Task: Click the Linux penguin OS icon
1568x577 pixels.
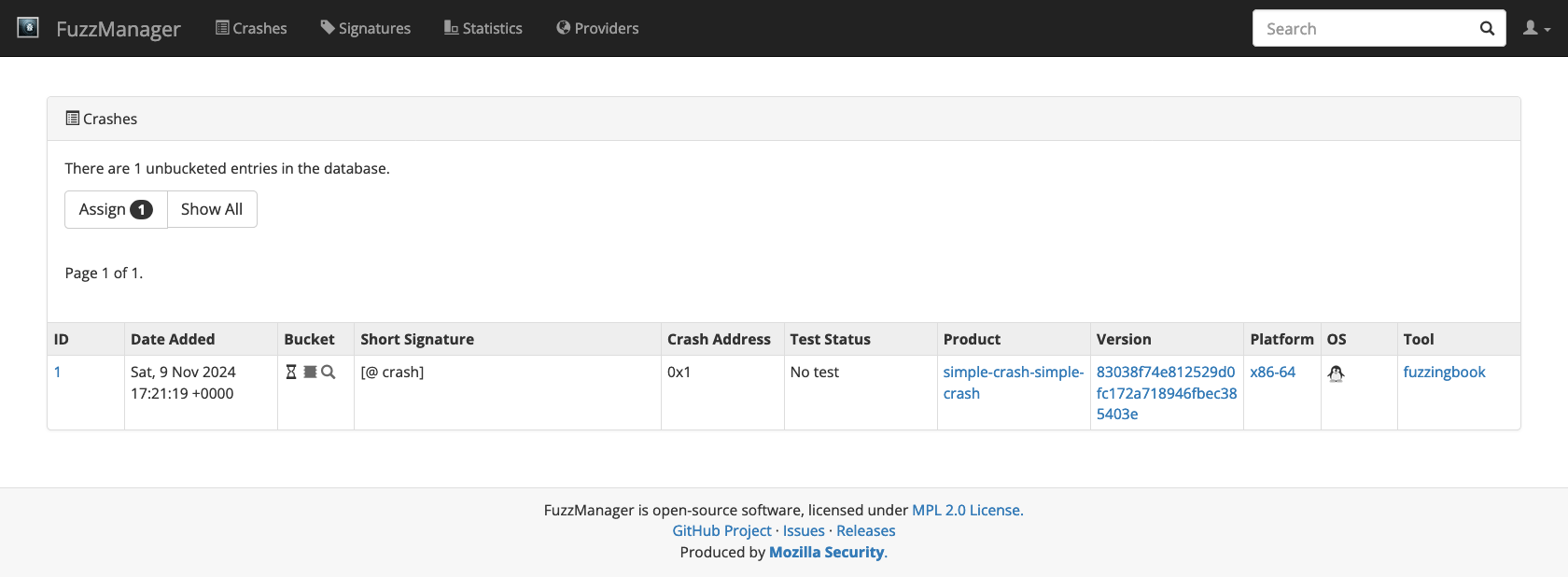Action: tap(1336, 373)
